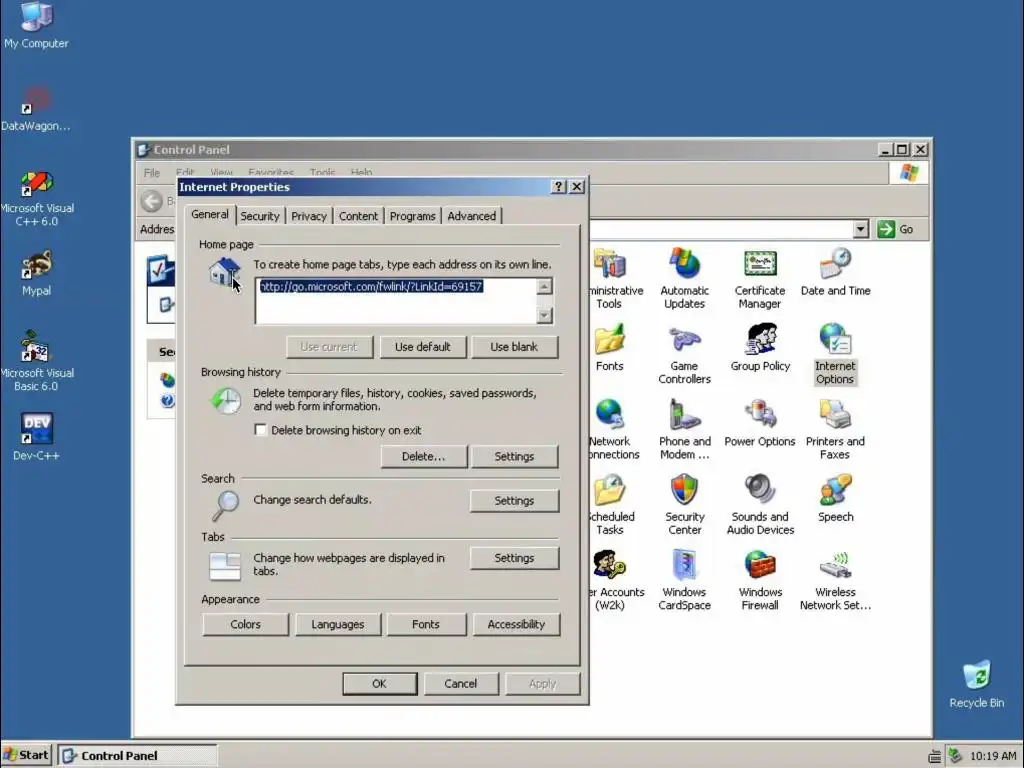Viewport: 1024px width, 768px height.
Task: Click network tray icon beside the clock
Action: click(x=955, y=756)
